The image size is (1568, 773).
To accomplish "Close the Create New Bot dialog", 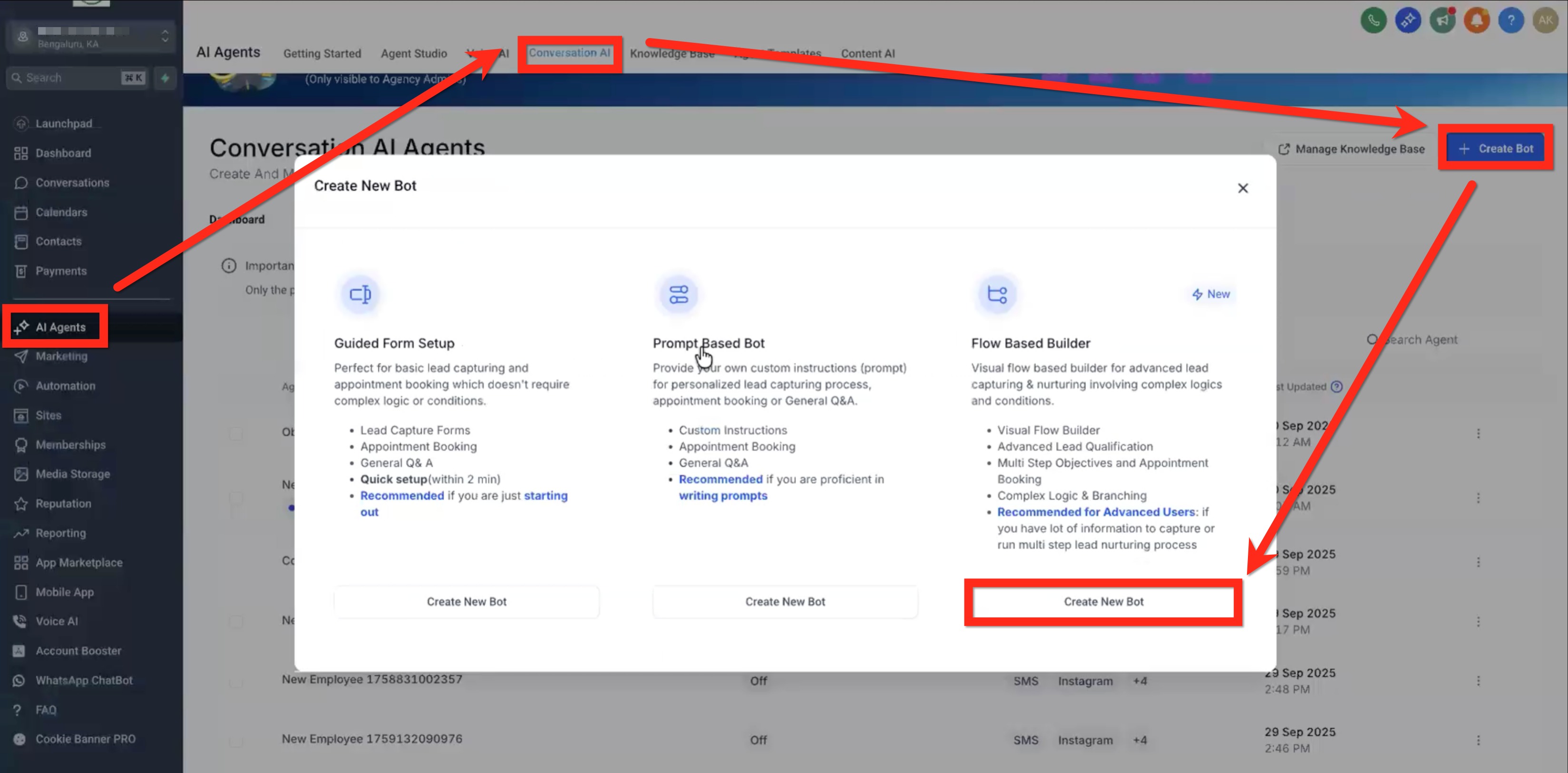I will [1242, 189].
